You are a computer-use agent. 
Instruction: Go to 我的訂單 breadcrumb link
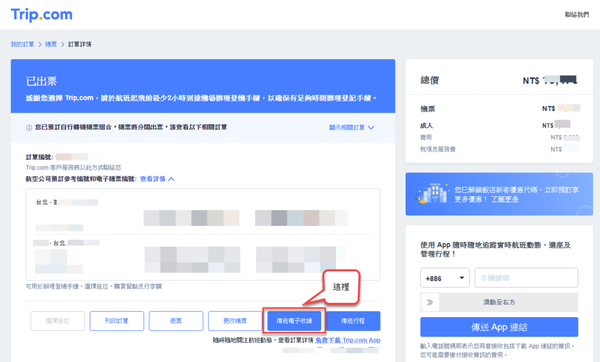pyautogui.click(x=22, y=44)
